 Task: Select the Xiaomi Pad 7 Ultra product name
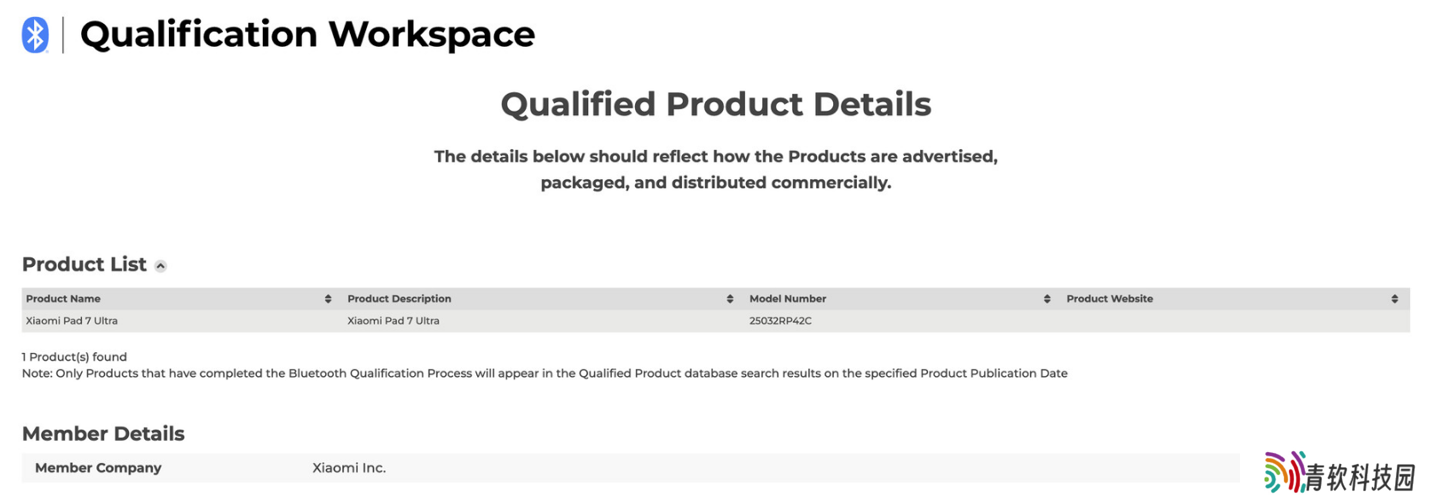click(x=72, y=321)
